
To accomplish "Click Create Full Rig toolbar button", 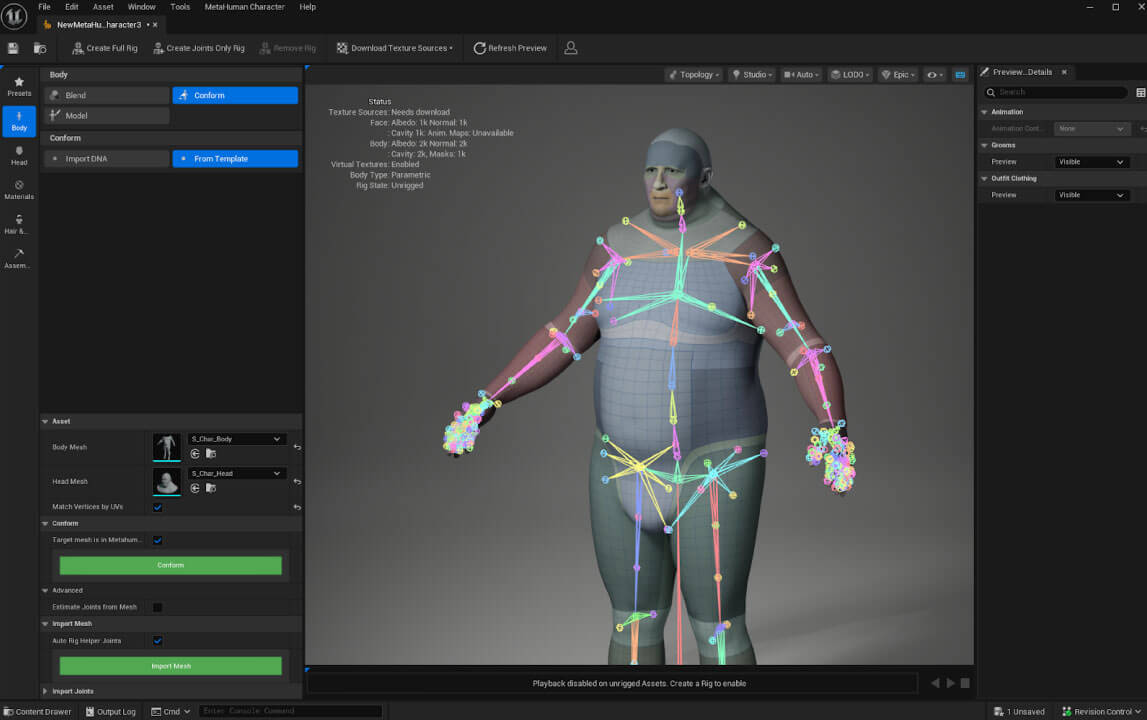I will click(x=105, y=48).
